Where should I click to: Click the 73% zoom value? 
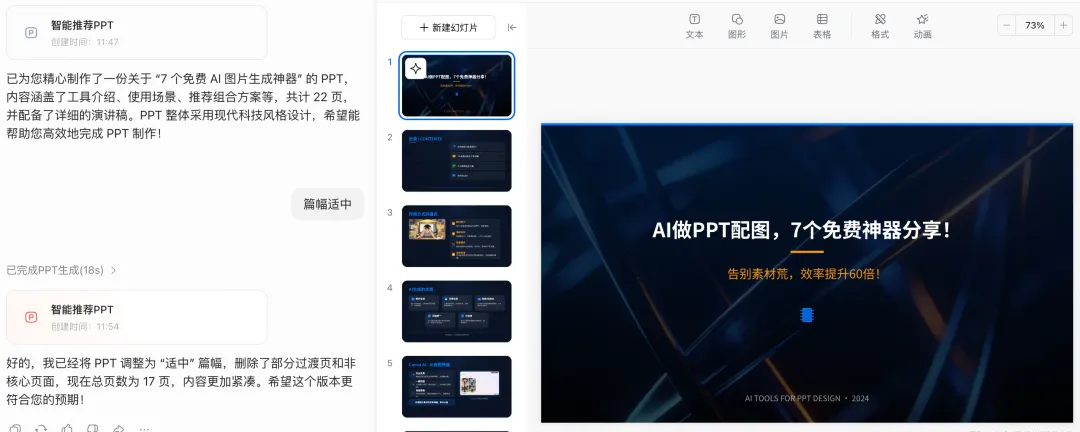1035,25
